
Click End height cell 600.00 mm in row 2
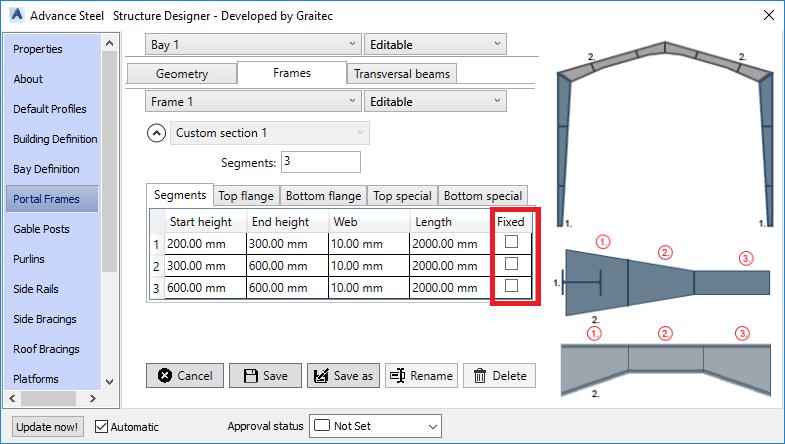[287, 266]
